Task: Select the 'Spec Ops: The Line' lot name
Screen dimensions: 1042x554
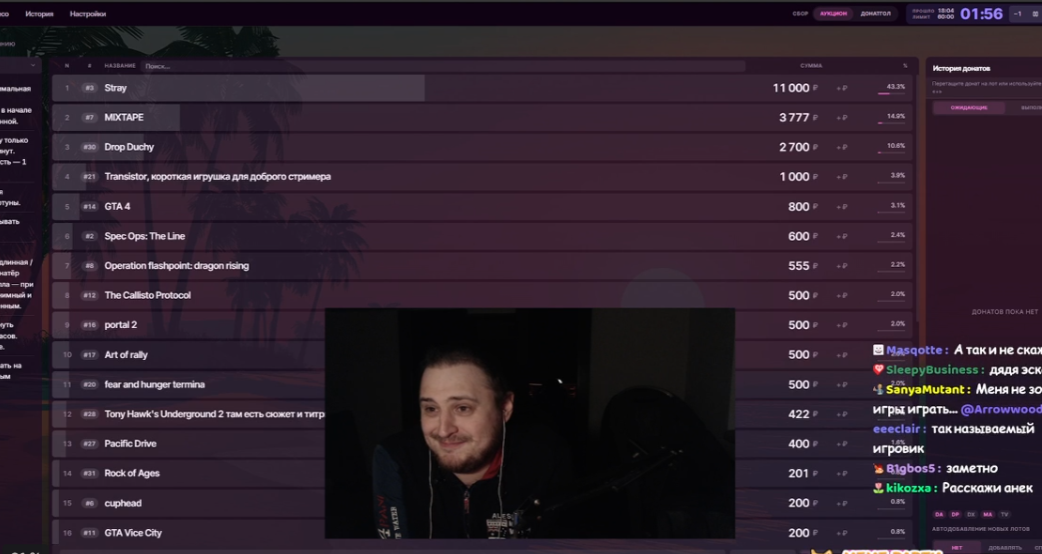Action: point(145,236)
